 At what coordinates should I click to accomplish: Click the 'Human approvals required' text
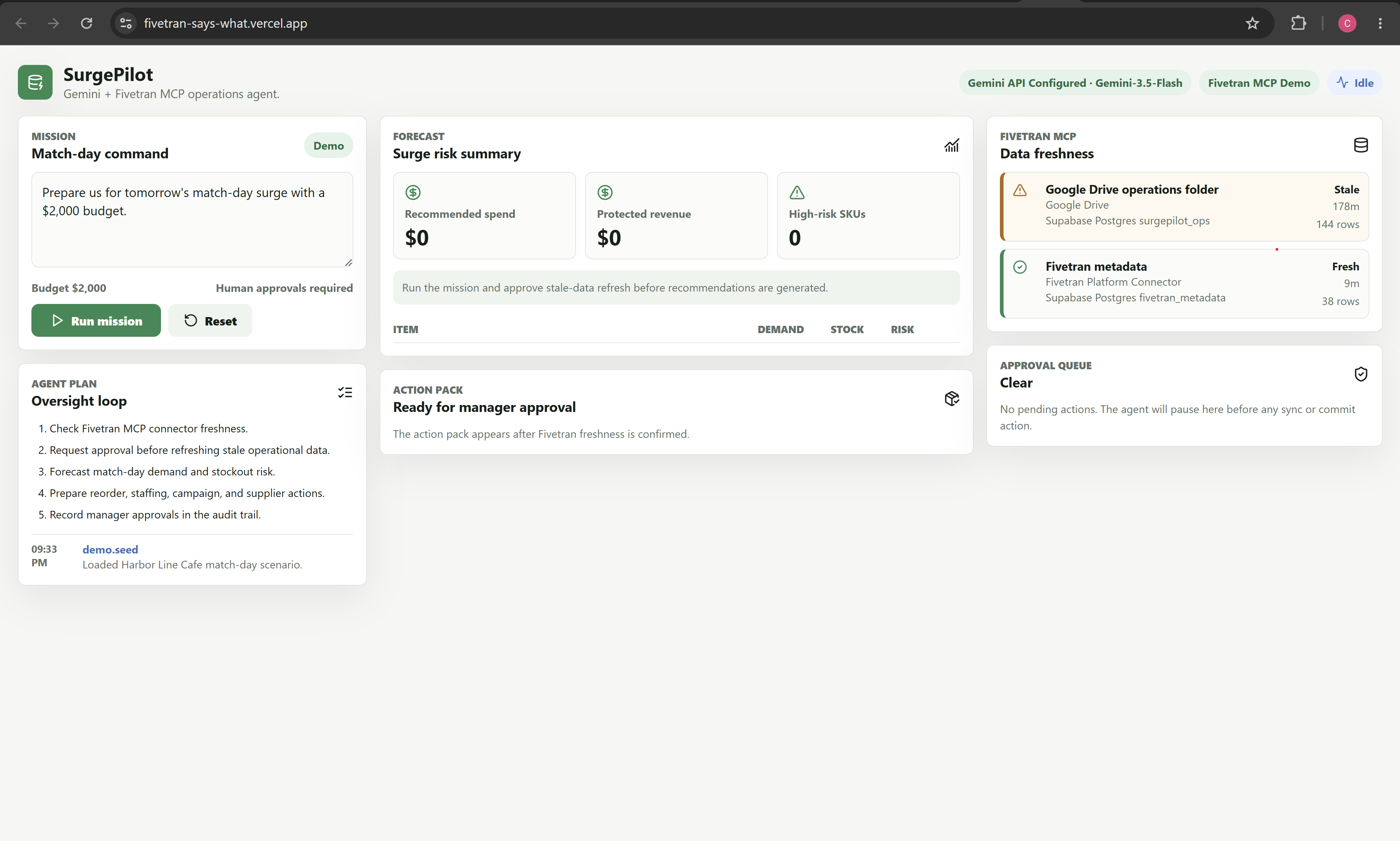pos(284,288)
